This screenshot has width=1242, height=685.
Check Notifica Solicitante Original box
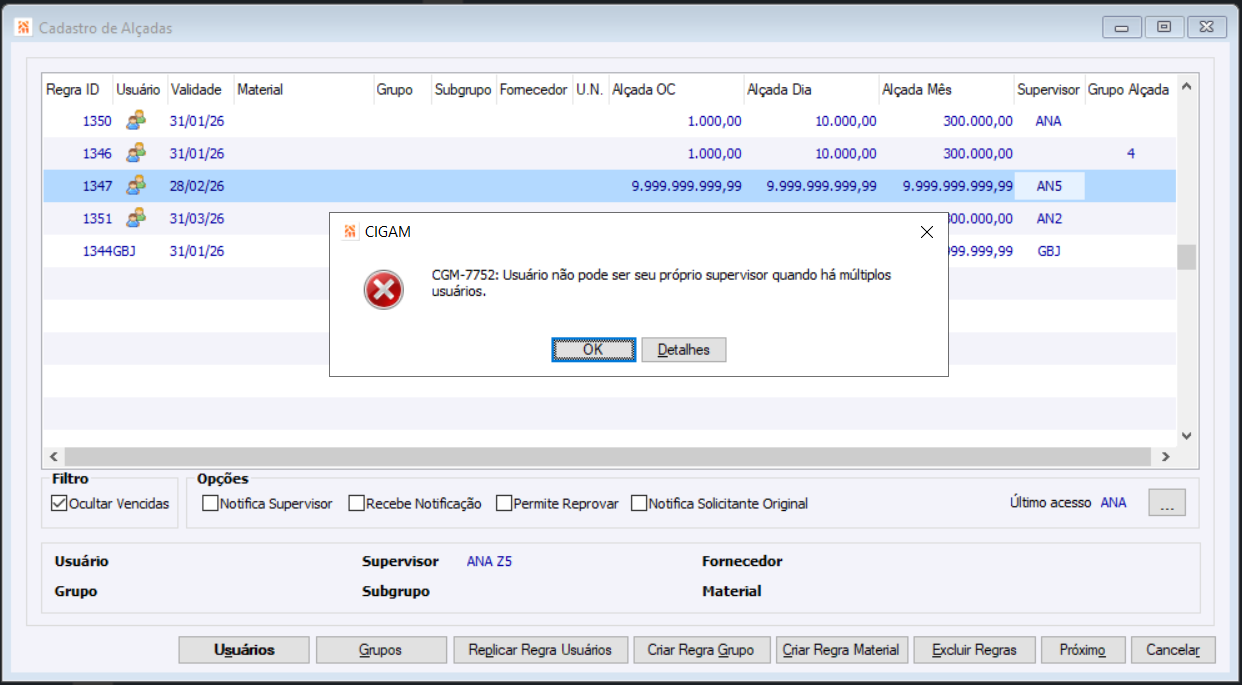click(x=639, y=504)
